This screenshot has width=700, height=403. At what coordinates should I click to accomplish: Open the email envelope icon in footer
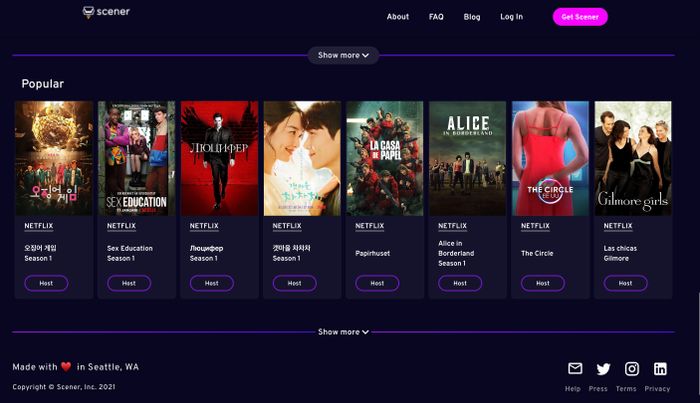[x=575, y=368]
